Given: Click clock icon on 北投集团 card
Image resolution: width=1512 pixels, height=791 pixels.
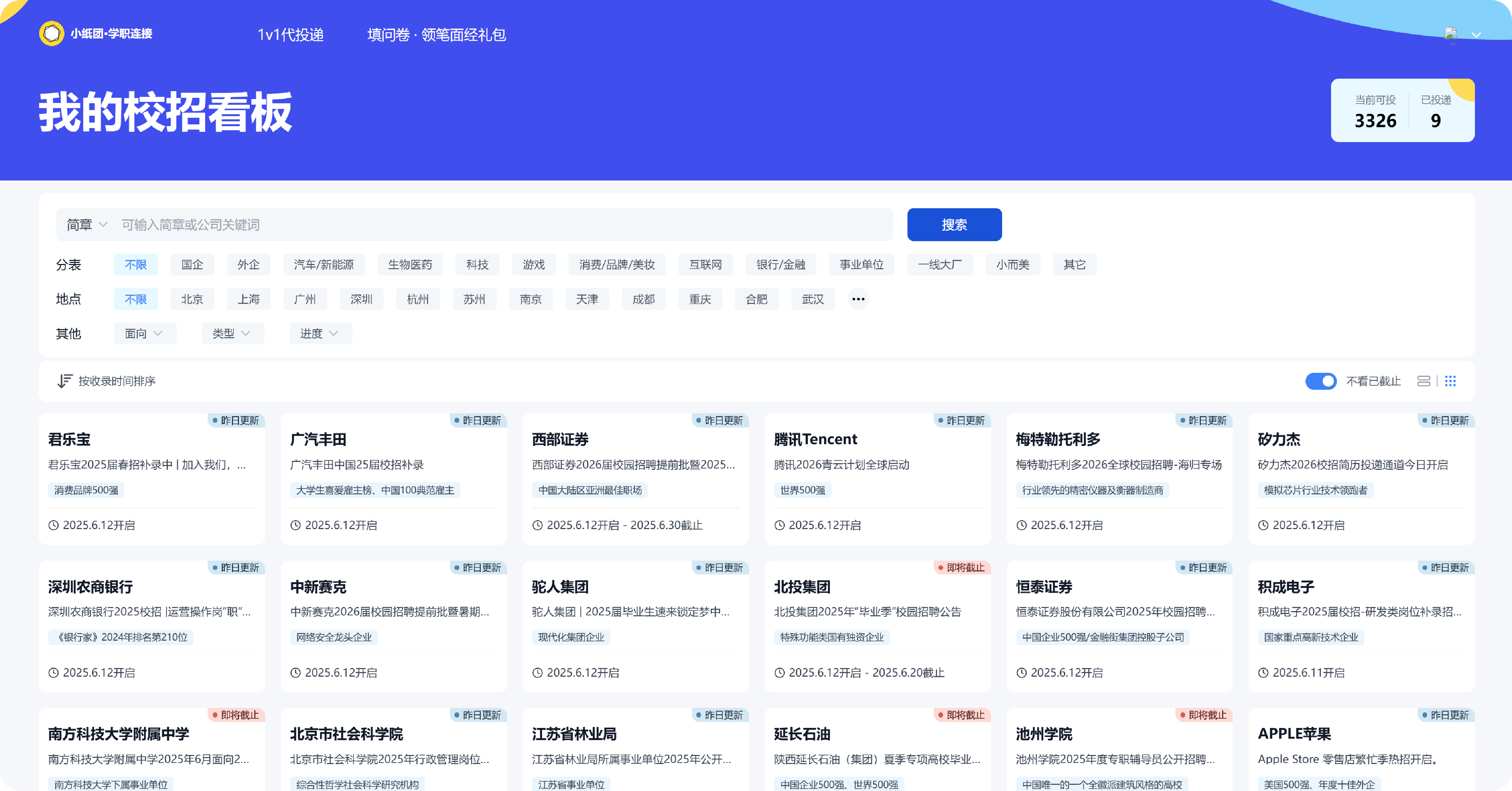Looking at the screenshot, I should point(780,673).
